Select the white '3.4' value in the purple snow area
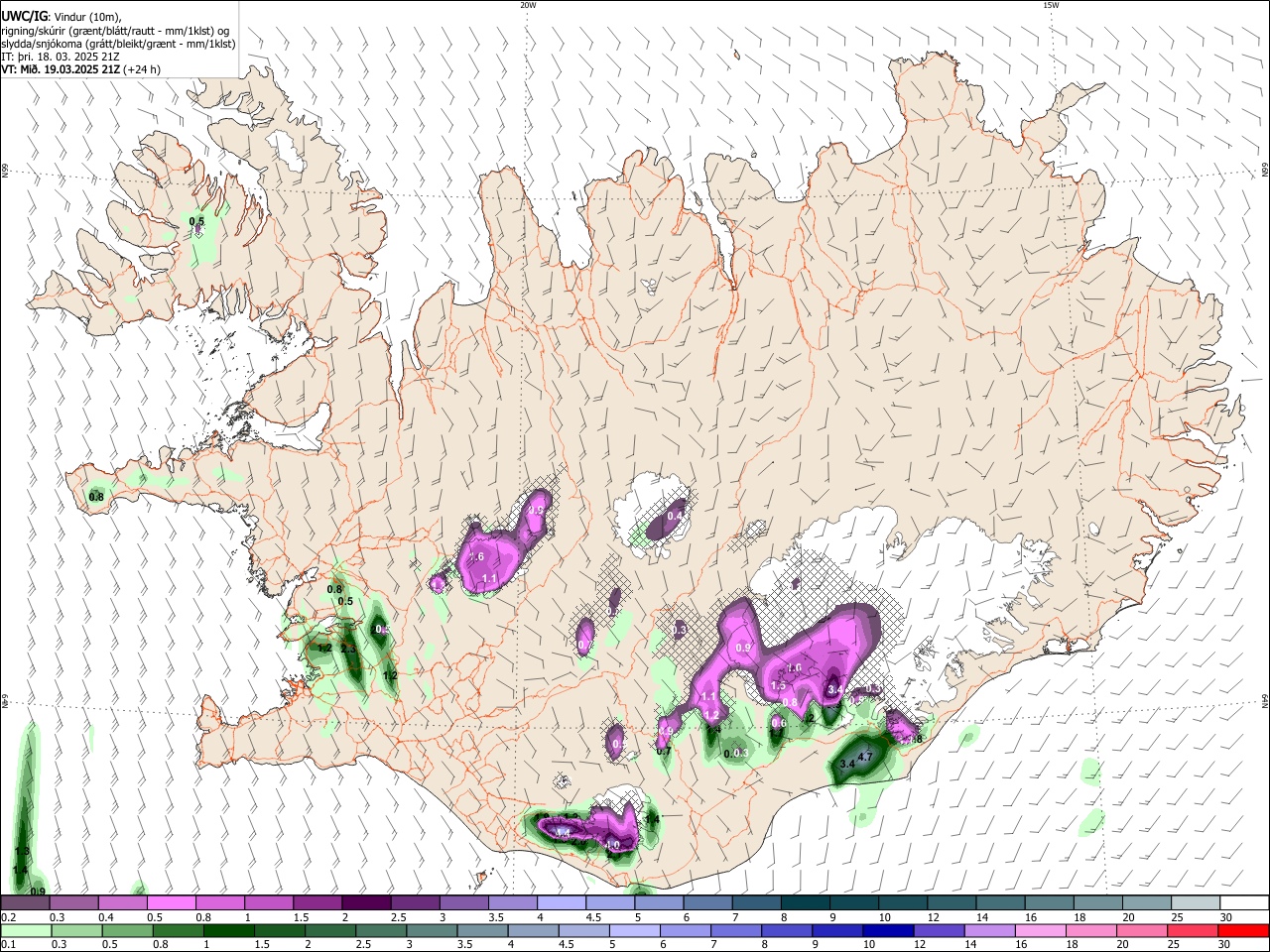 [x=835, y=689]
